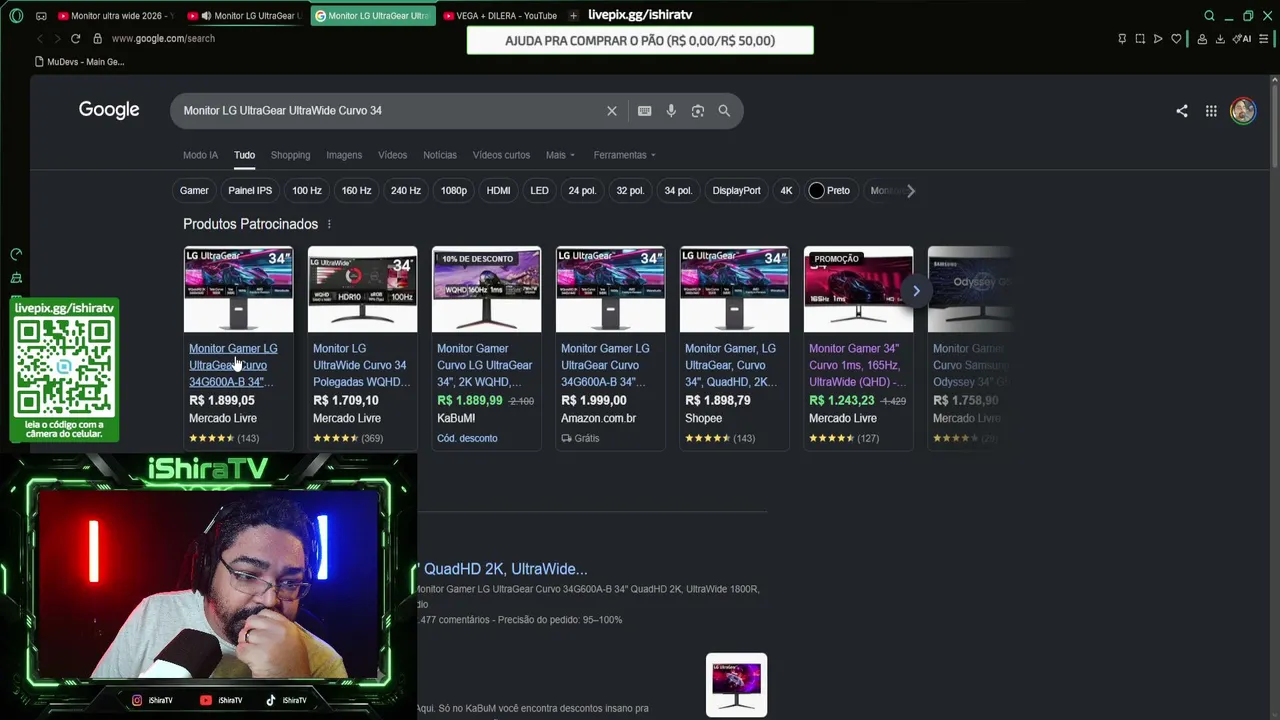Open the Easy Setup sliders icon
This screenshot has width=1280, height=720.
[1265, 39]
